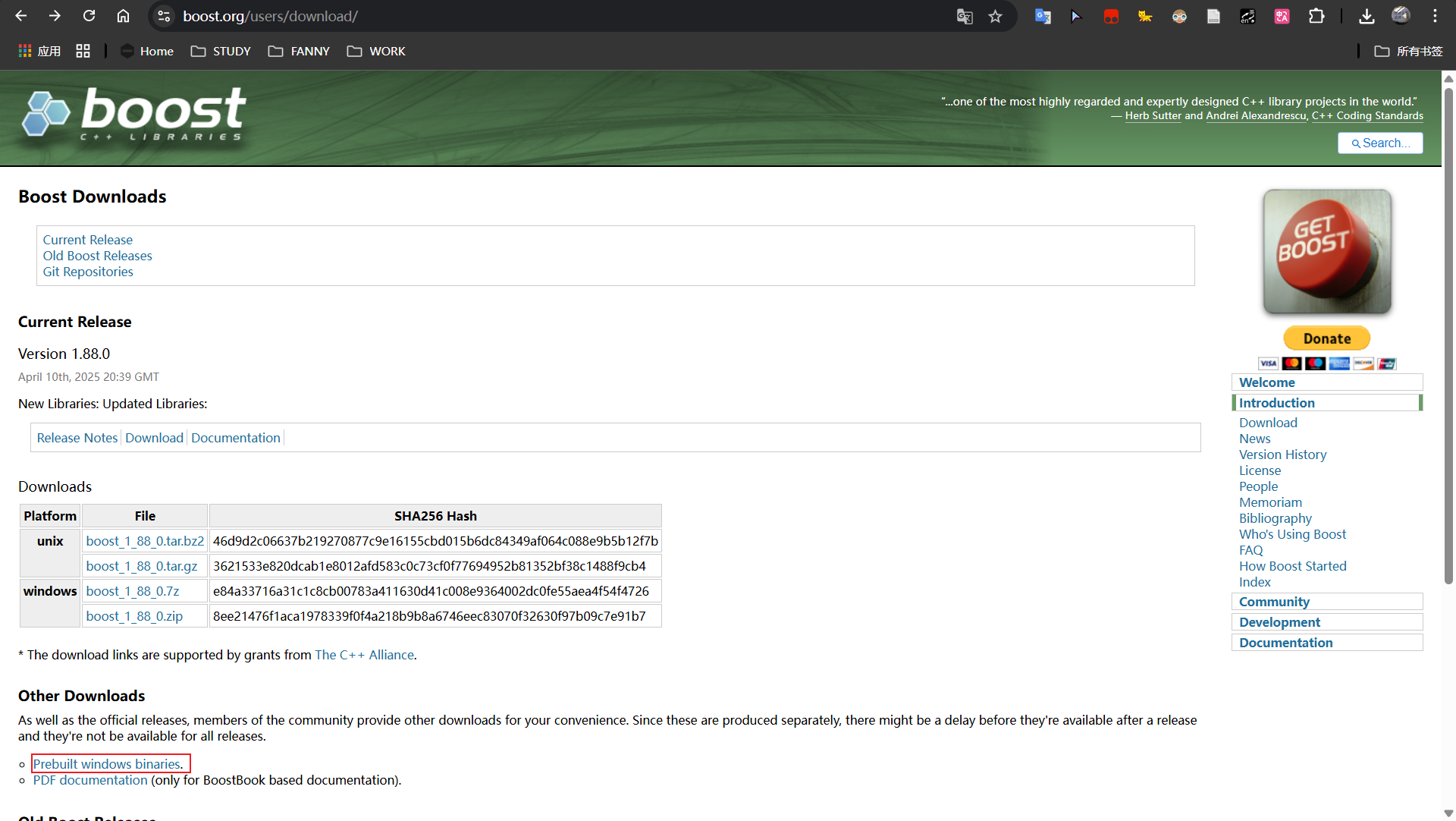Click the Boost logo
The height and width of the screenshot is (821, 1456).
click(133, 115)
